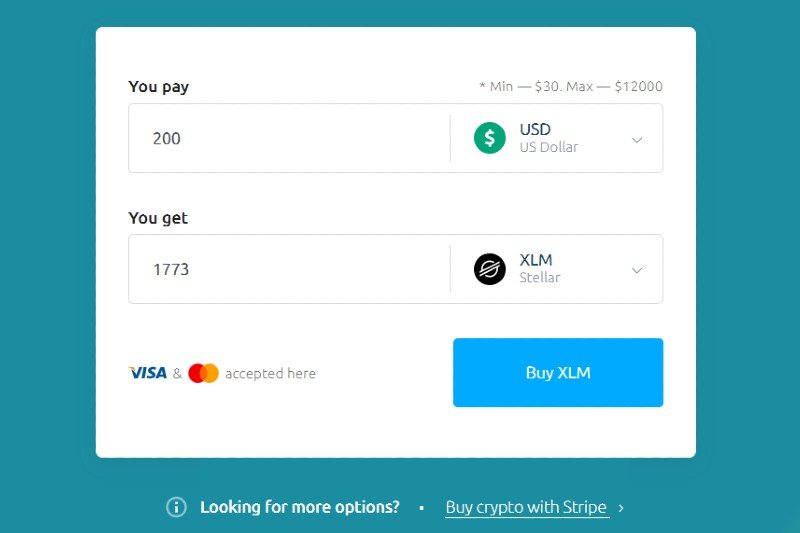This screenshot has width=800, height=533.
Task: Click the 'US Dollar' currency name
Action: pos(548,148)
